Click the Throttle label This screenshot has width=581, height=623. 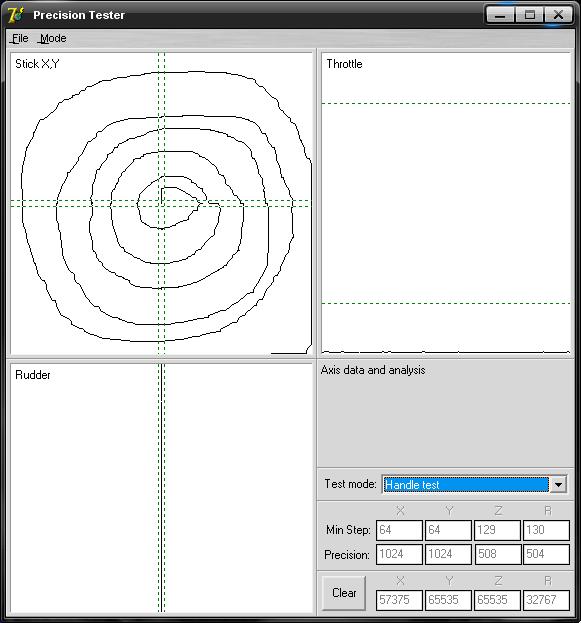tap(345, 64)
